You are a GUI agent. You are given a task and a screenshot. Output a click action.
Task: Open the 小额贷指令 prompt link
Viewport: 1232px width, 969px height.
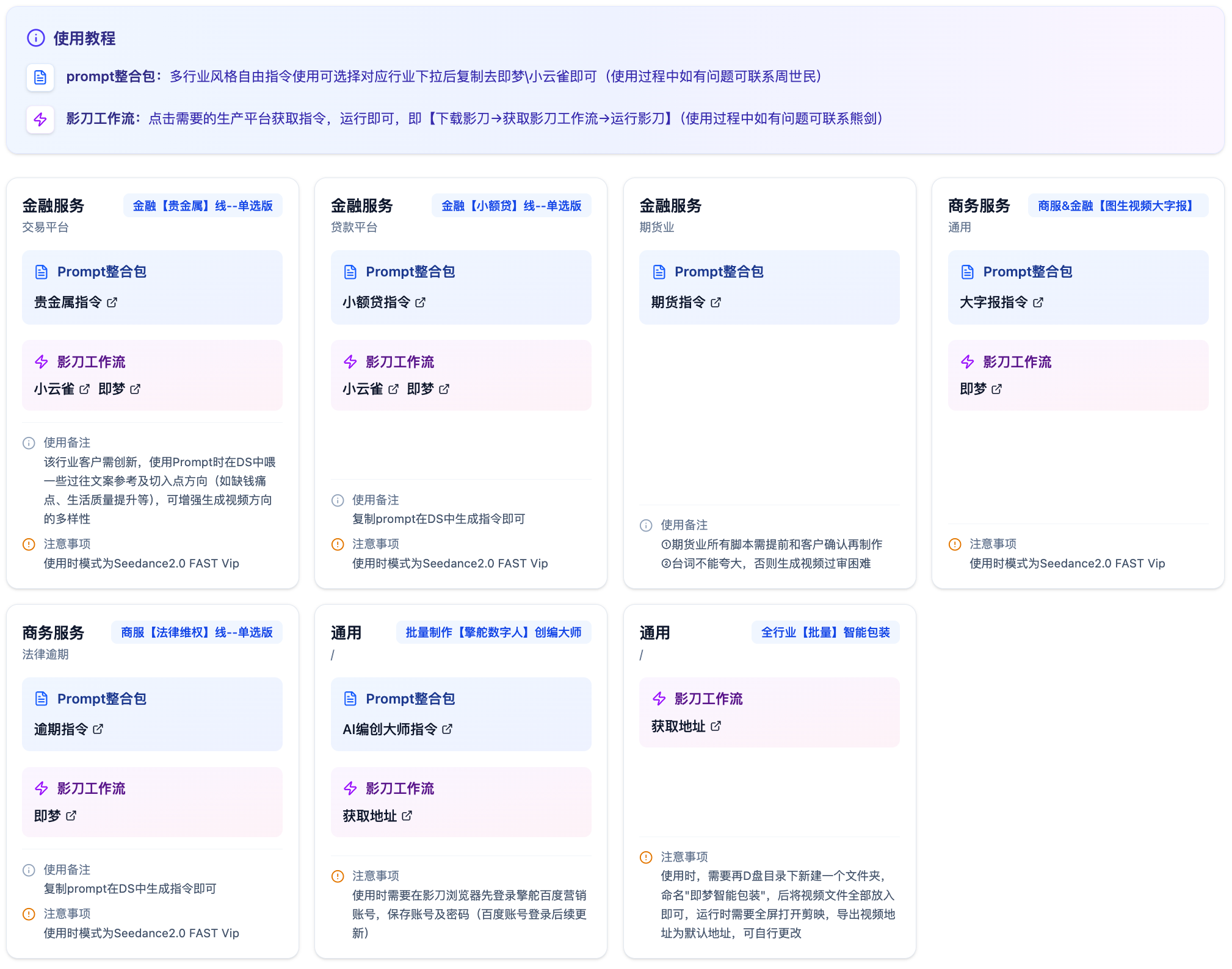(384, 302)
